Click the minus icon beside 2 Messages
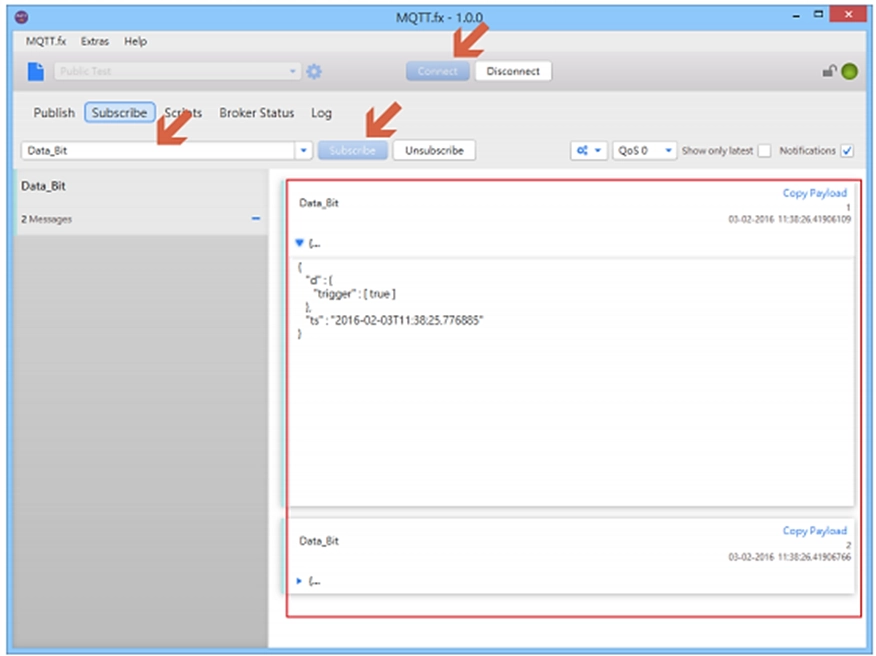The width and height of the screenshot is (876, 656). 256,218
